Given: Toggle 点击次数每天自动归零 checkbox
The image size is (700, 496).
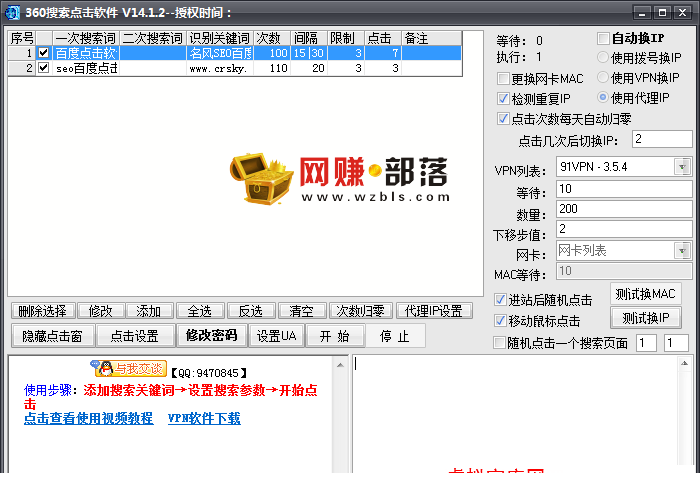Looking at the screenshot, I should (503, 119).
